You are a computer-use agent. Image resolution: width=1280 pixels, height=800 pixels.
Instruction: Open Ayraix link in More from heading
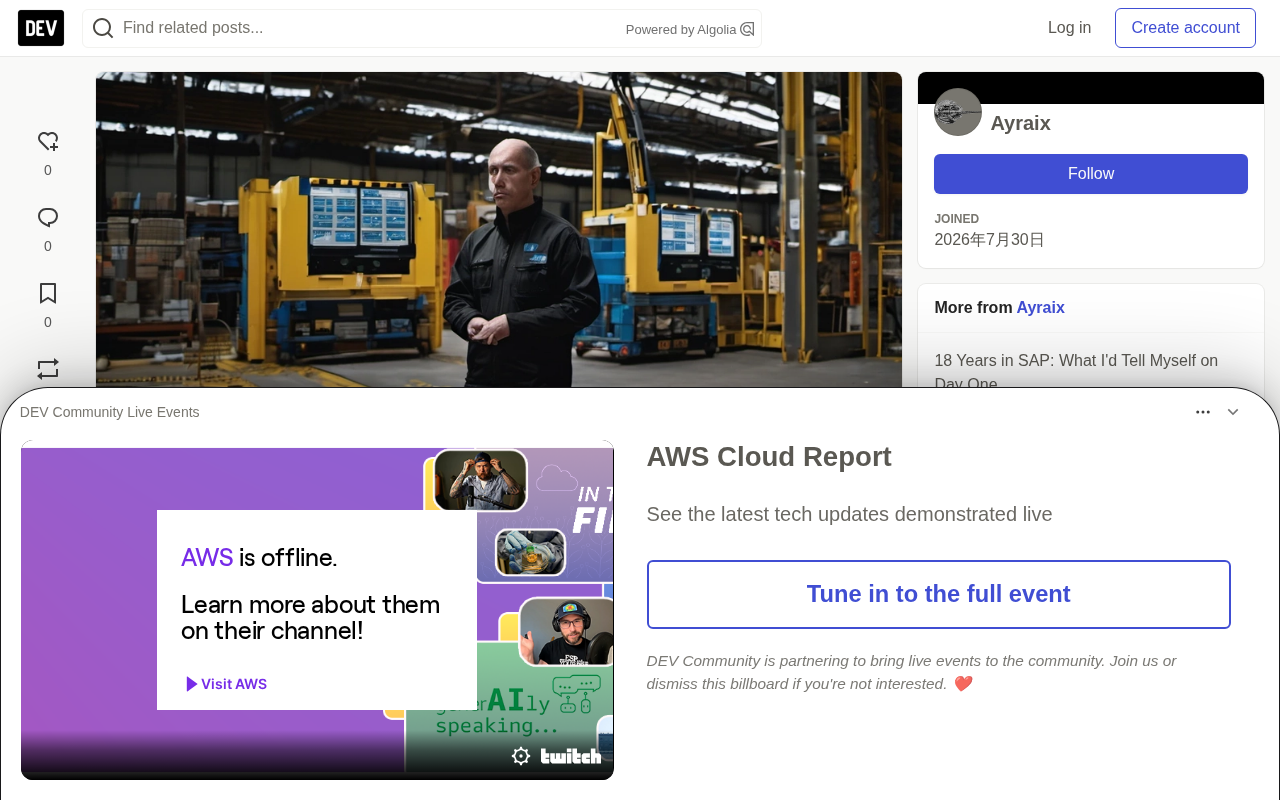coord(1041,308)
